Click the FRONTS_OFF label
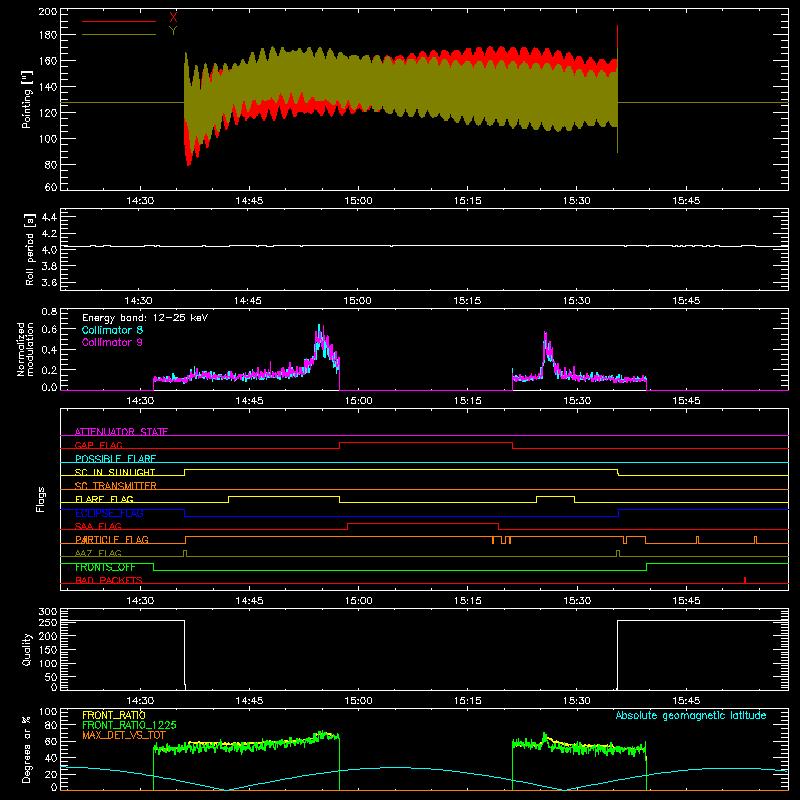Screen dimensions: 800x800 105,567
